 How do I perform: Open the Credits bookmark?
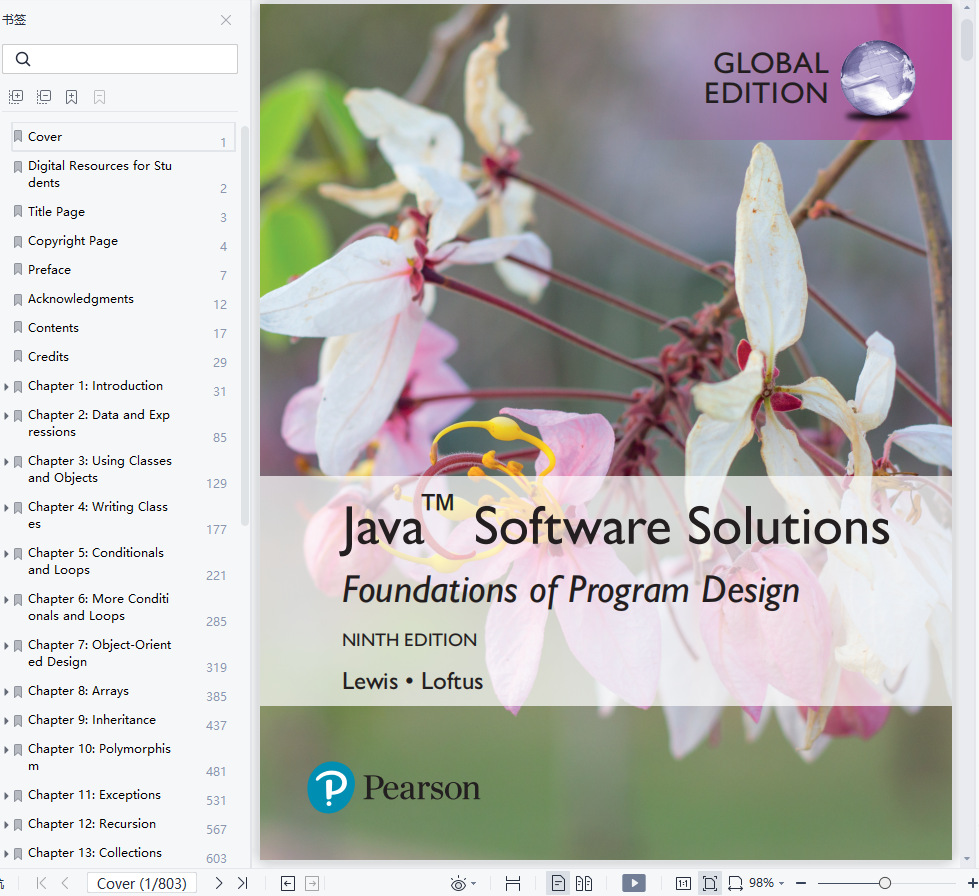pyautogui.click(x=123, y=357)
